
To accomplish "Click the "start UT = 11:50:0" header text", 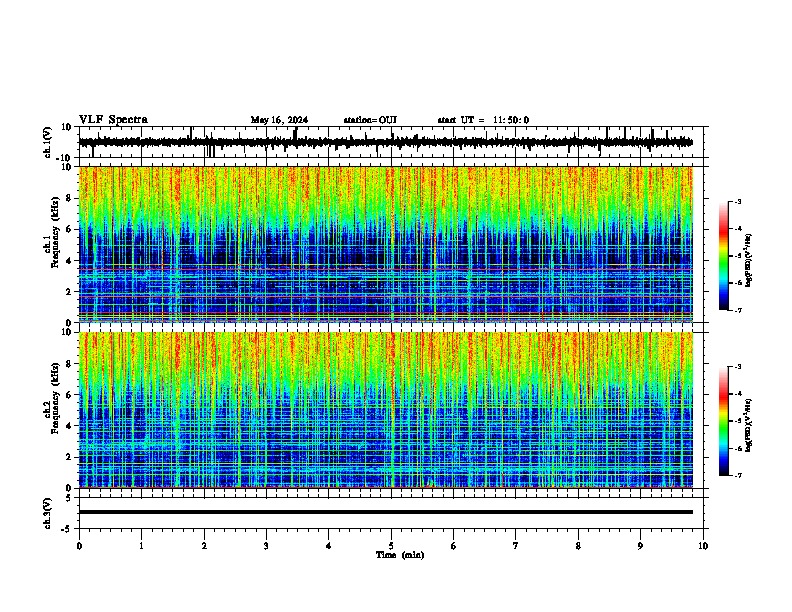I will pyautogui.click(x=483, y=120).
